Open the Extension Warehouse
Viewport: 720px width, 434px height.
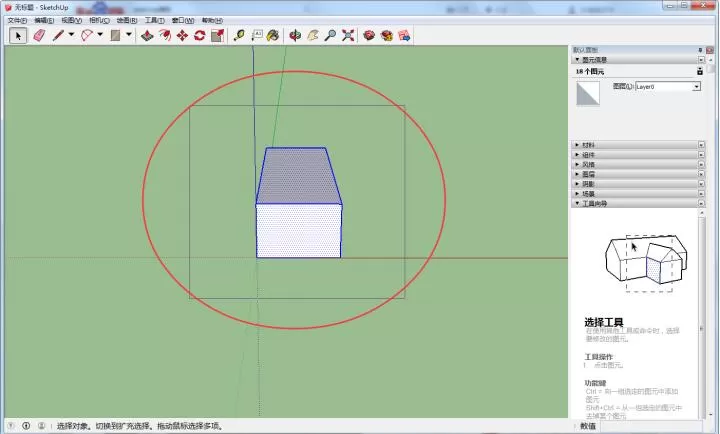pos(387,35)
